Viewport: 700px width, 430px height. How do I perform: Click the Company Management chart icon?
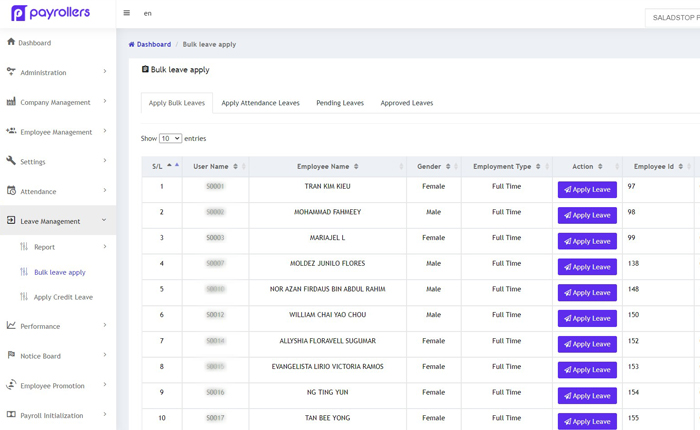coord(11,101)
